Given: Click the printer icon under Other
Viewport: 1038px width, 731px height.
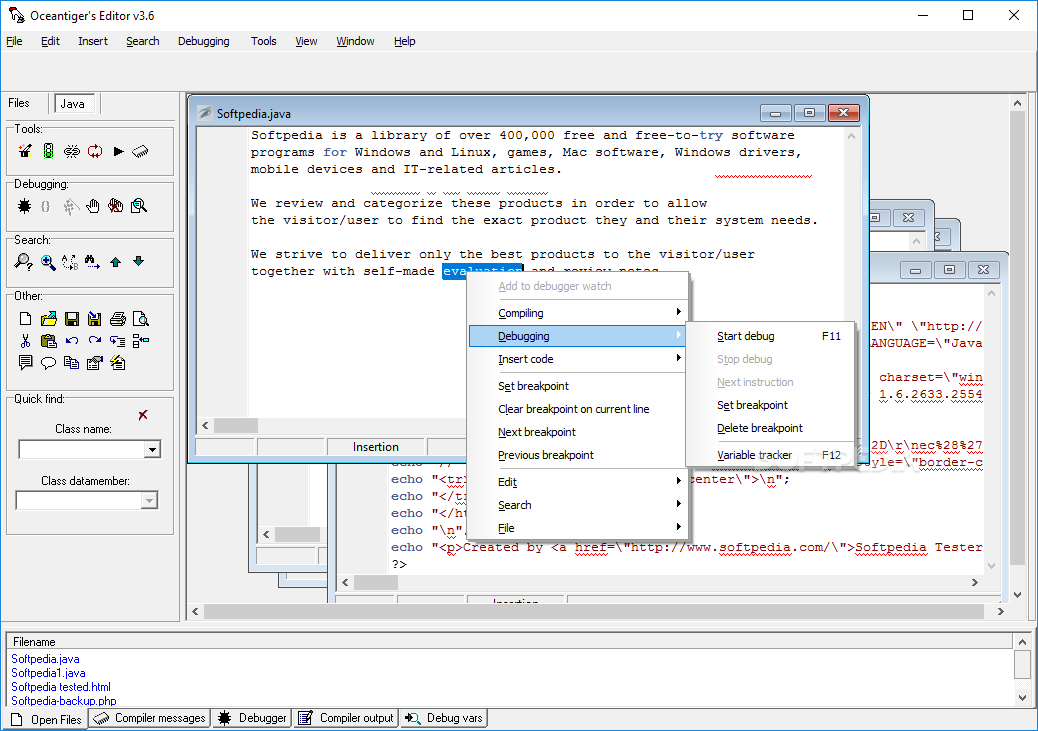Looking at the screenshot, I should coord(118,318).
